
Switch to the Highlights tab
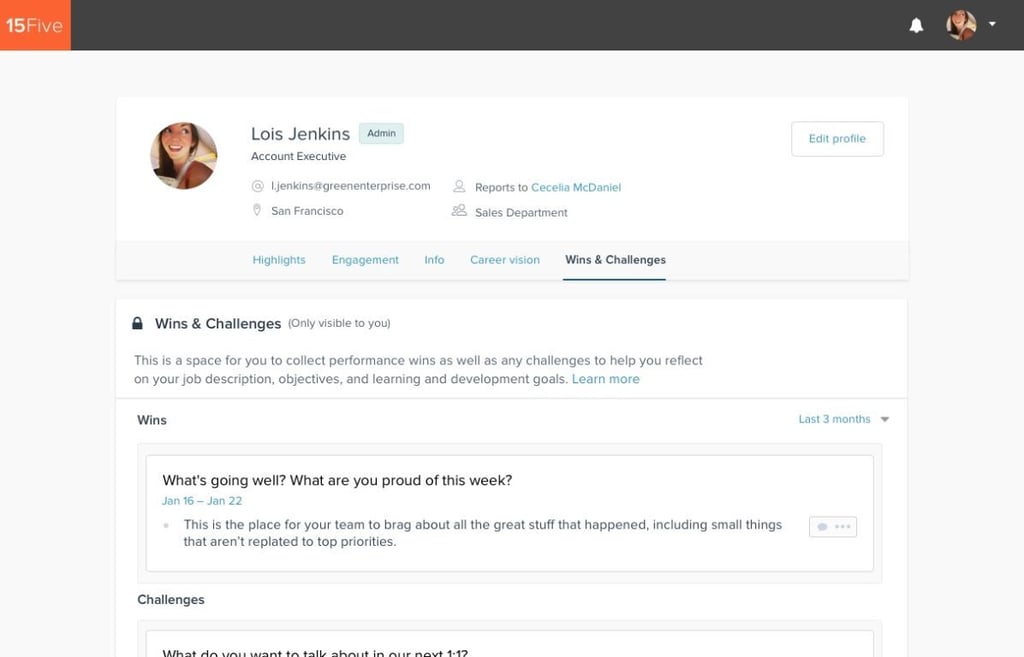[279, 260]
